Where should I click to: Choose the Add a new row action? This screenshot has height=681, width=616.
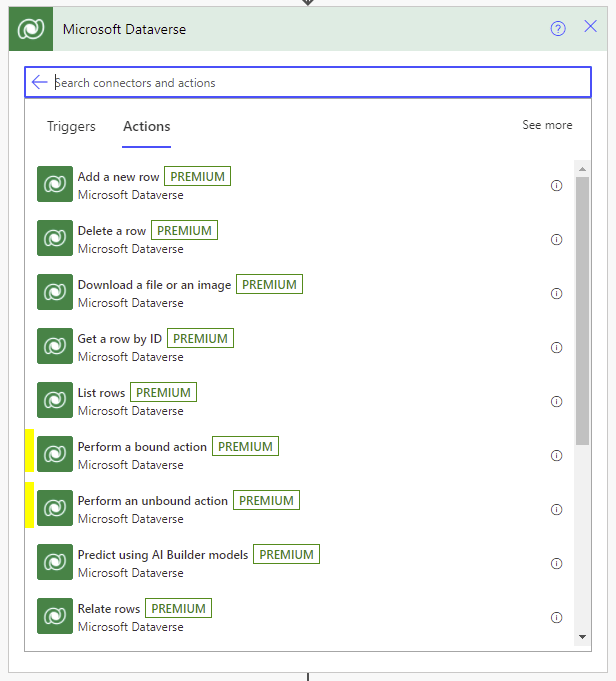point(300,184)
